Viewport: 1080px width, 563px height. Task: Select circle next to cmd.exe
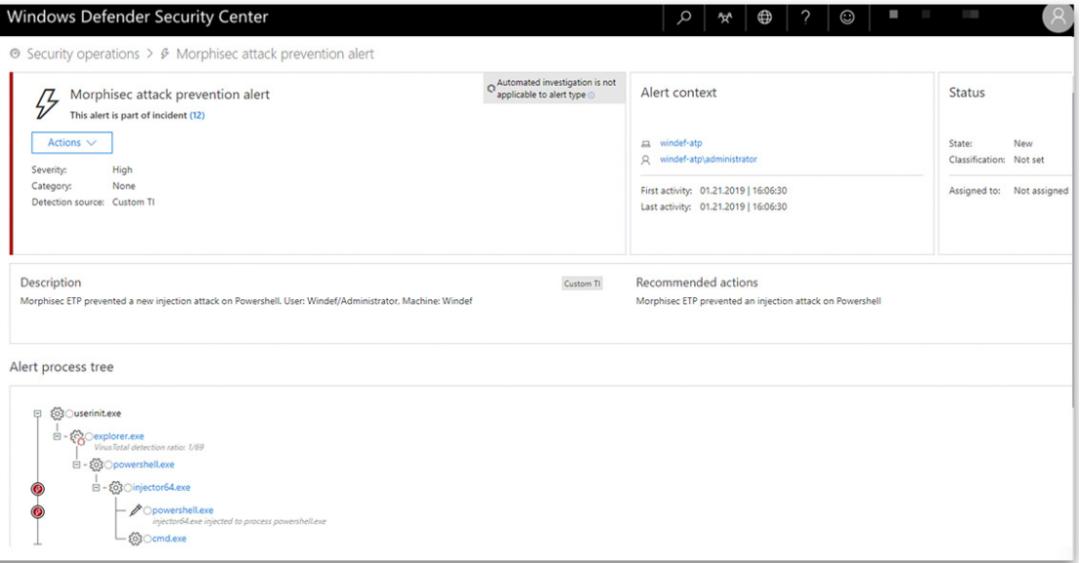click(x=147, y=539)
